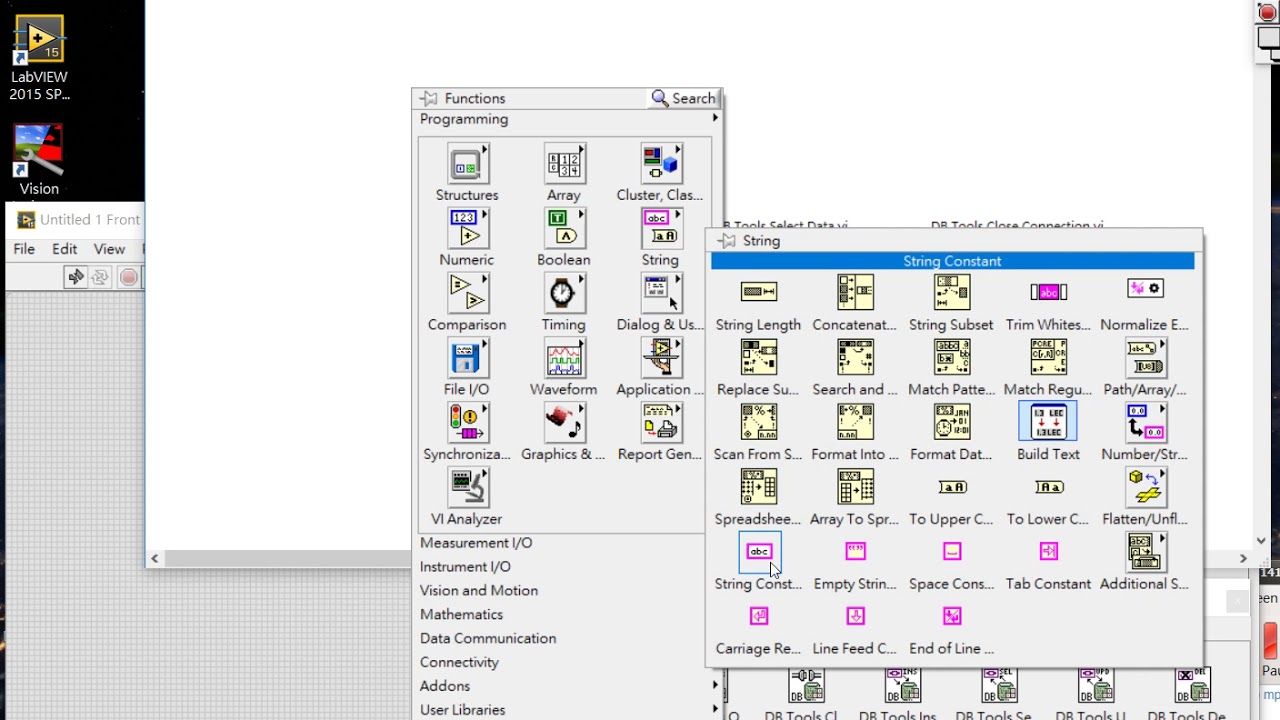Open the Report Generation palette
Screen dimensions: 1280x720
click(660, 424)
